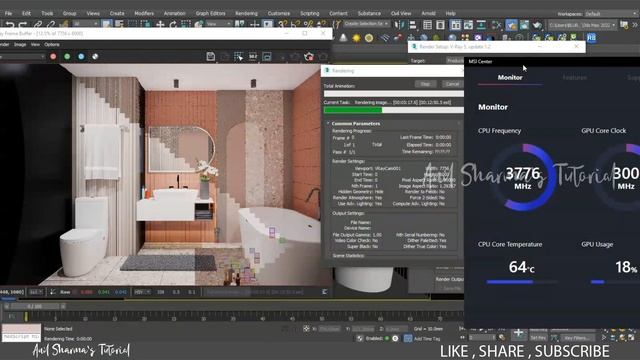Toggle the Snaps toggle
Image resolution: width=640 pixels, height=360 pixels.
coord(283,24)
